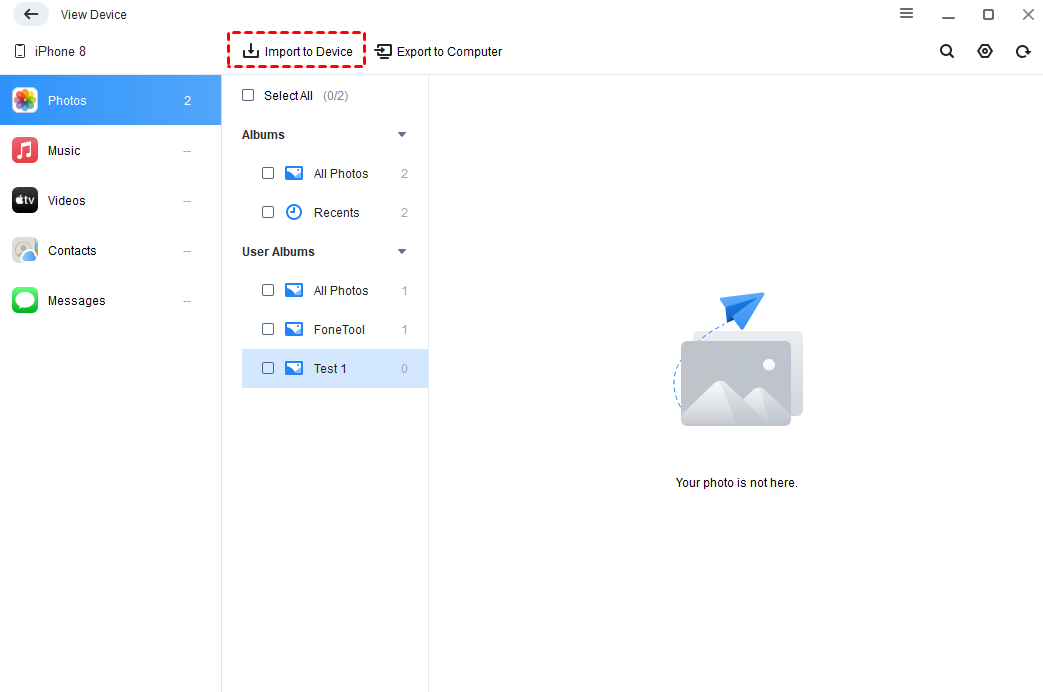
Task: Click the search magnifier icon
Action: click(946, 52)
